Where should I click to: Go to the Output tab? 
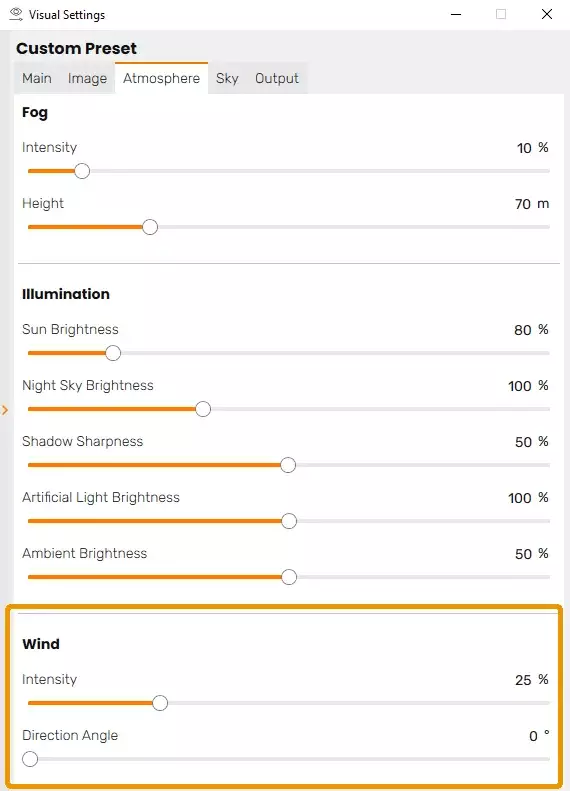click(277, 78)
